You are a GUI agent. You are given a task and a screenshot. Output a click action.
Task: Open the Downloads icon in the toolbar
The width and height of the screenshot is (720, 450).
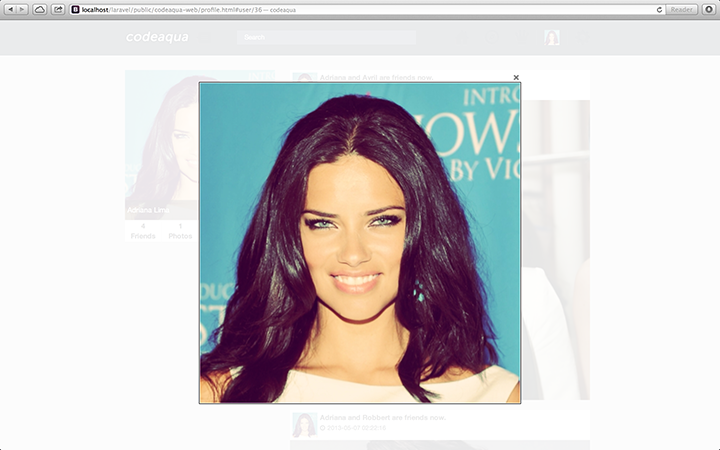tap(708, 9)
